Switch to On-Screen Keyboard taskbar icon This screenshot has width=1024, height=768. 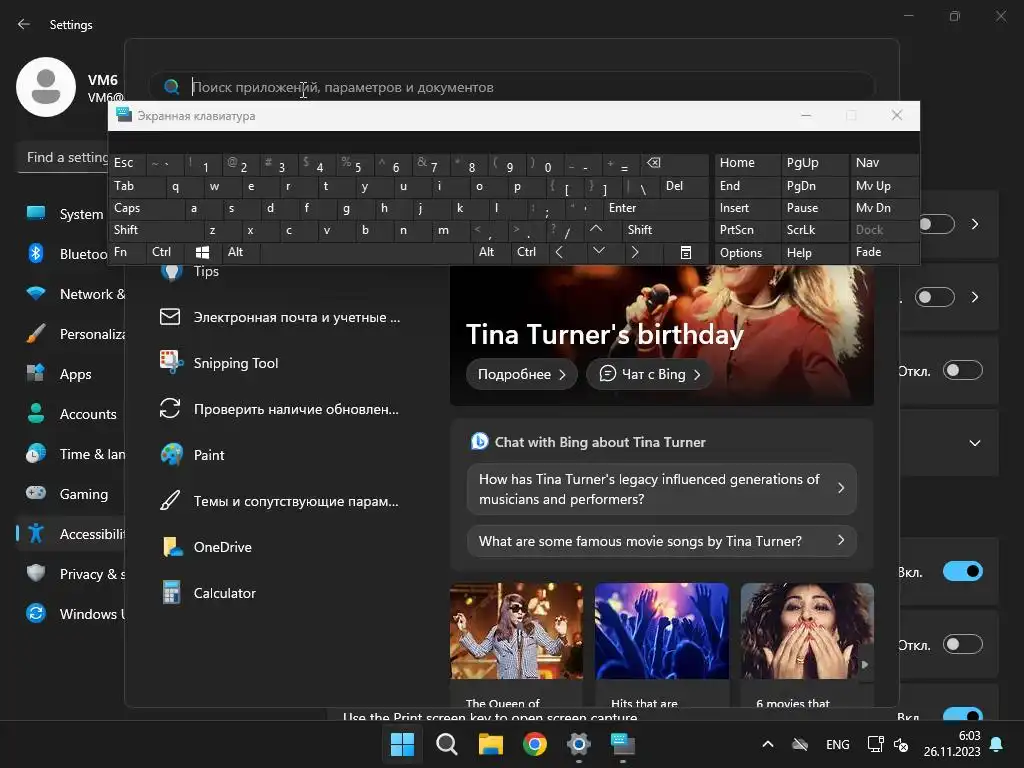tap(622, 744)
